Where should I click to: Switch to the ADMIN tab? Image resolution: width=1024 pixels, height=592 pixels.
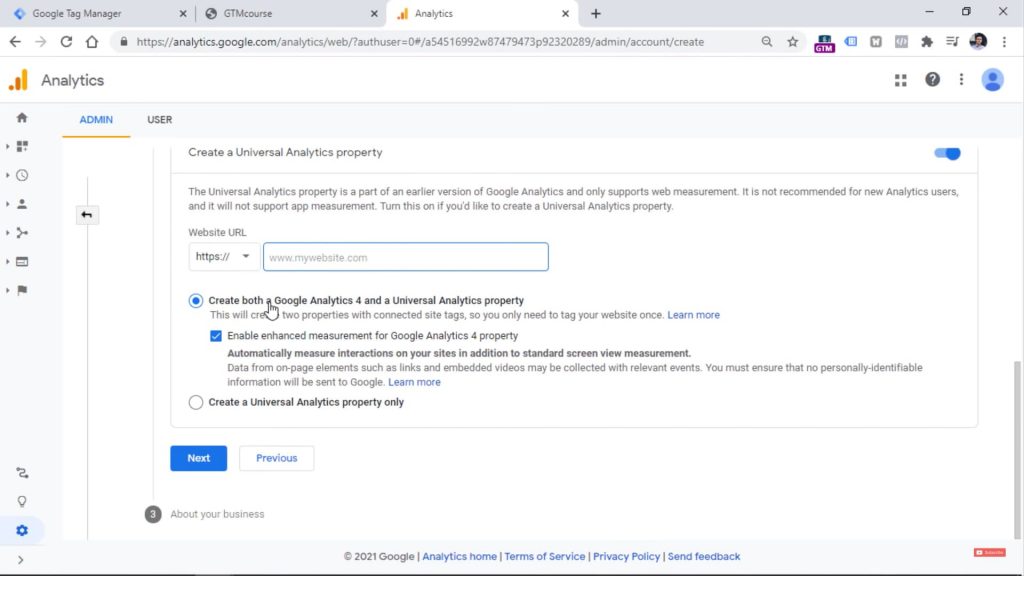96,120
